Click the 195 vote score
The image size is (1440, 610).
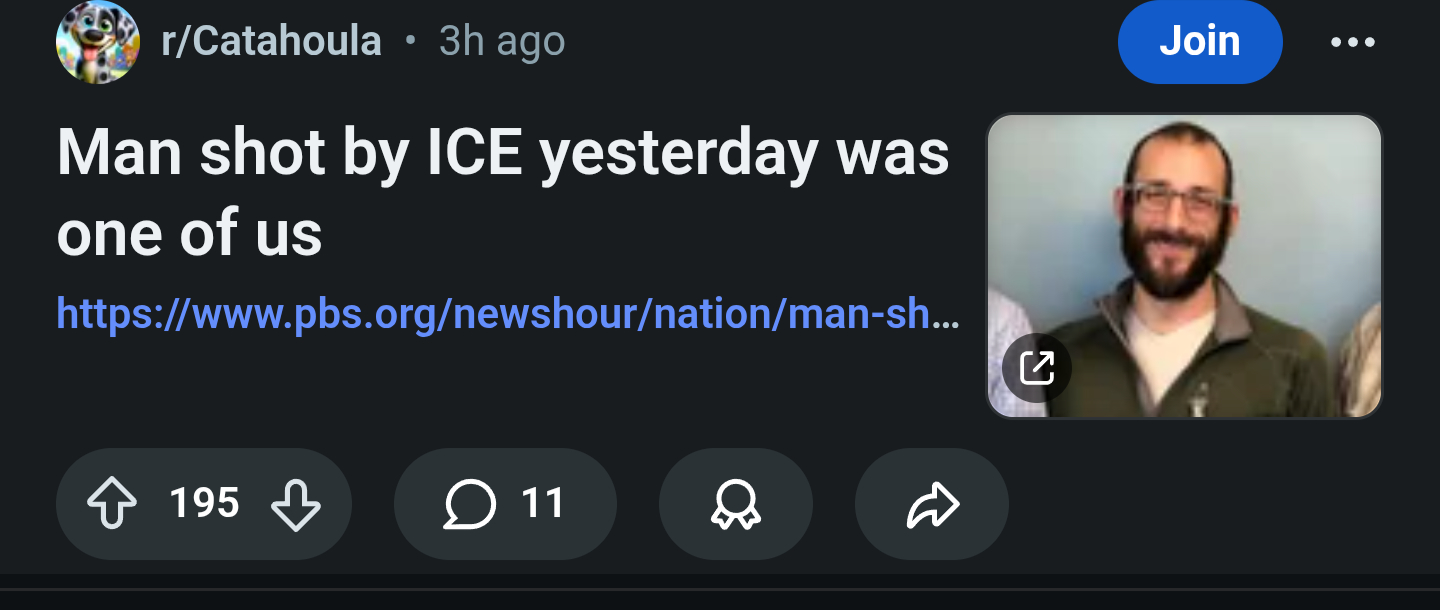tap(204, 503)
